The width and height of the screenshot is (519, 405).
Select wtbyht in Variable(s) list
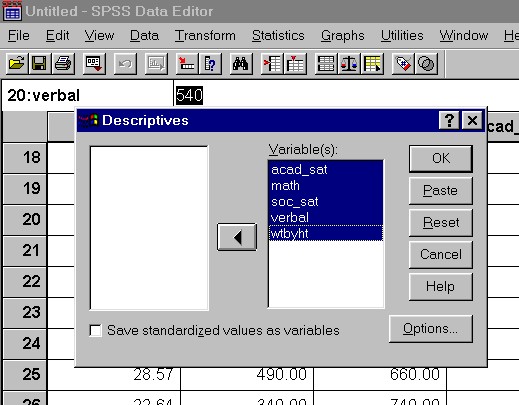coord(326,233)
